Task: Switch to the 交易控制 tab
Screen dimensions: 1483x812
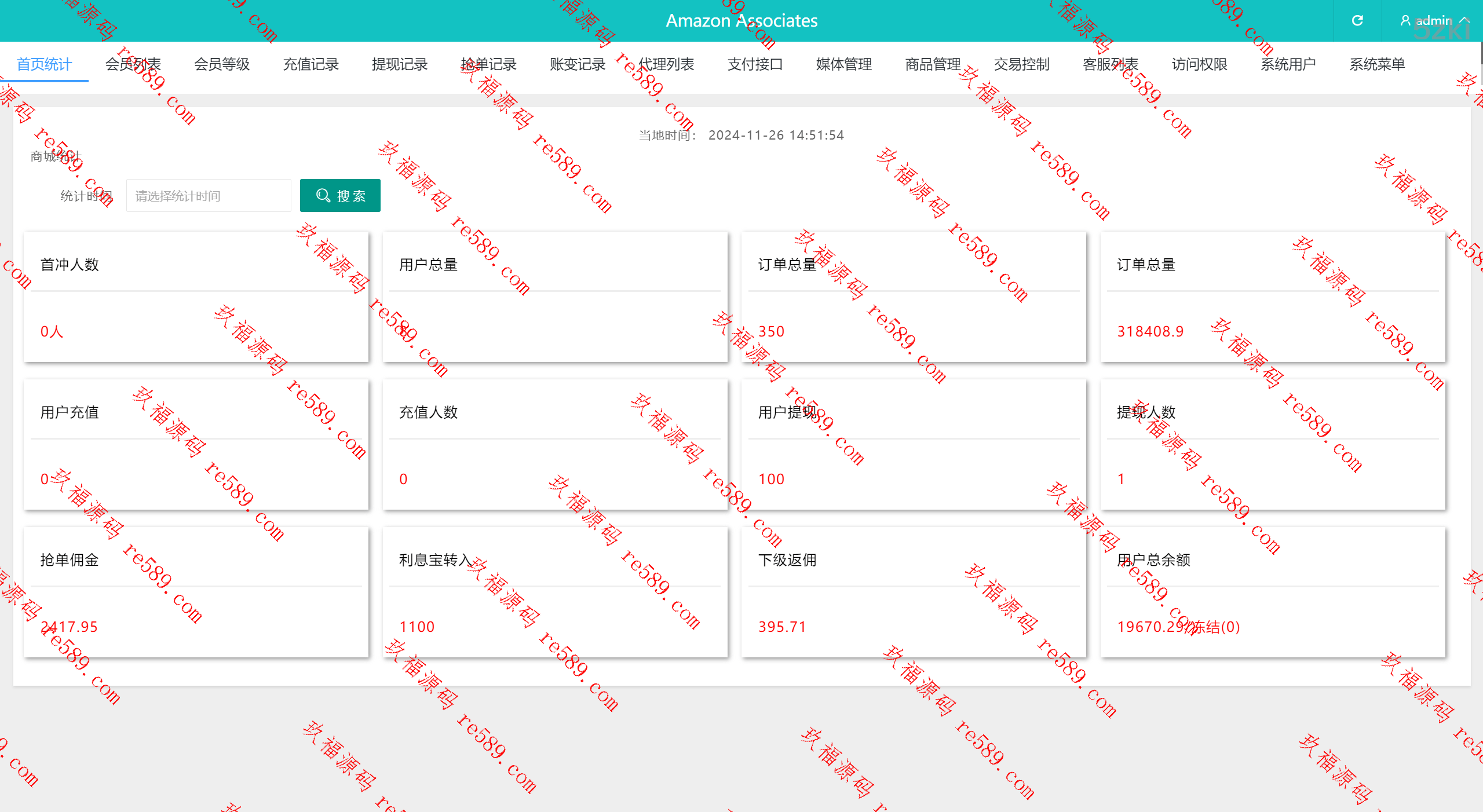Action: pyautogui.click(x=1022, y=64)
